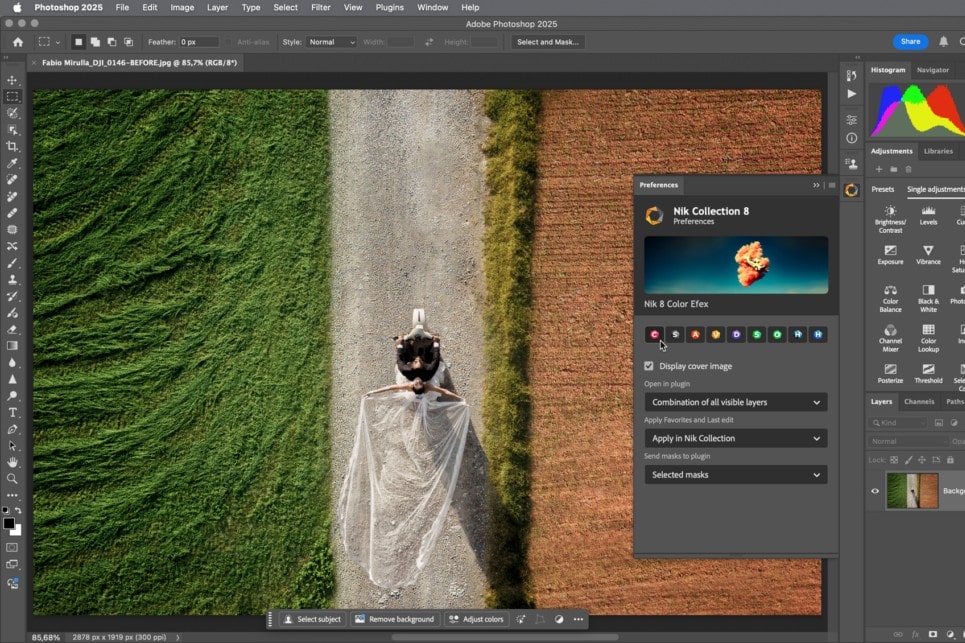
Task: Expand the Apply in Nik Collection dropdown
Action: (x=735, y=438)
